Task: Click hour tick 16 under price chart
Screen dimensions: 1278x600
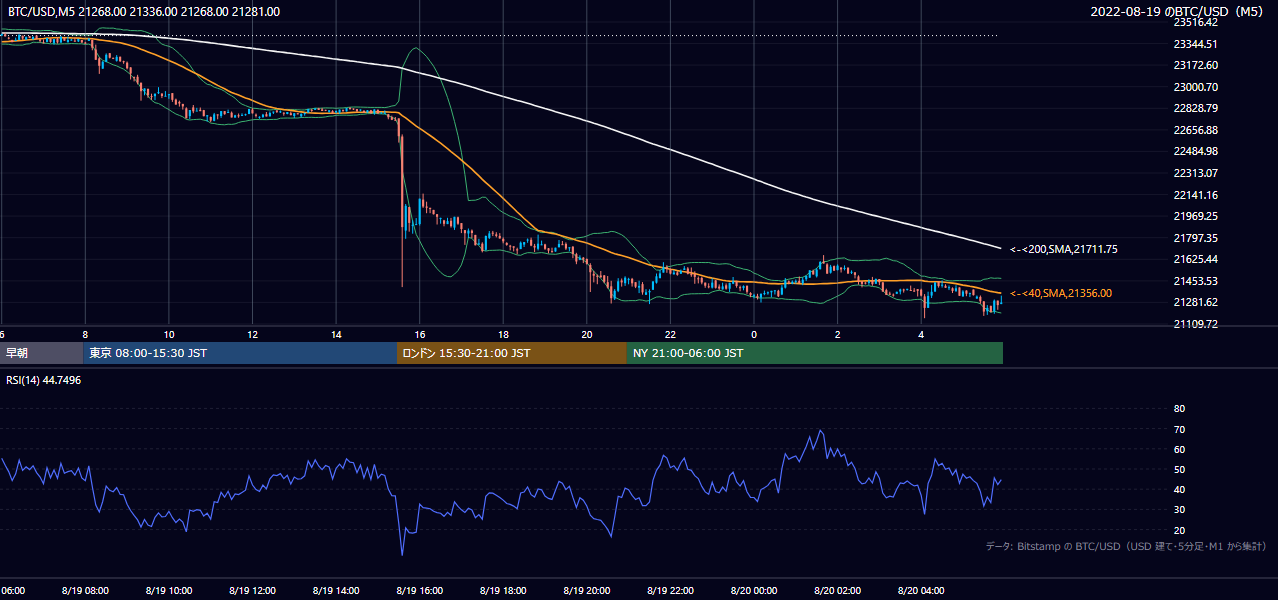Action: pyautogui.click(x=420, y=334)
